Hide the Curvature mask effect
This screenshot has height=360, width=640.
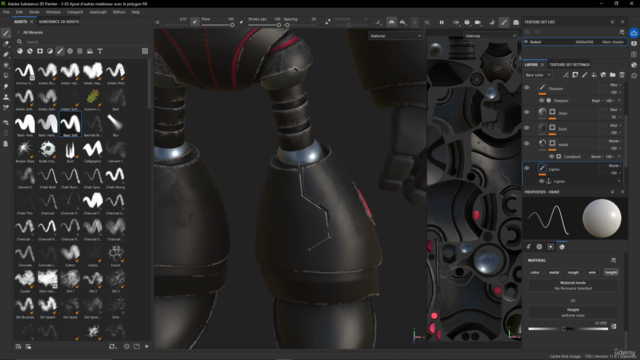pos(551,156)
